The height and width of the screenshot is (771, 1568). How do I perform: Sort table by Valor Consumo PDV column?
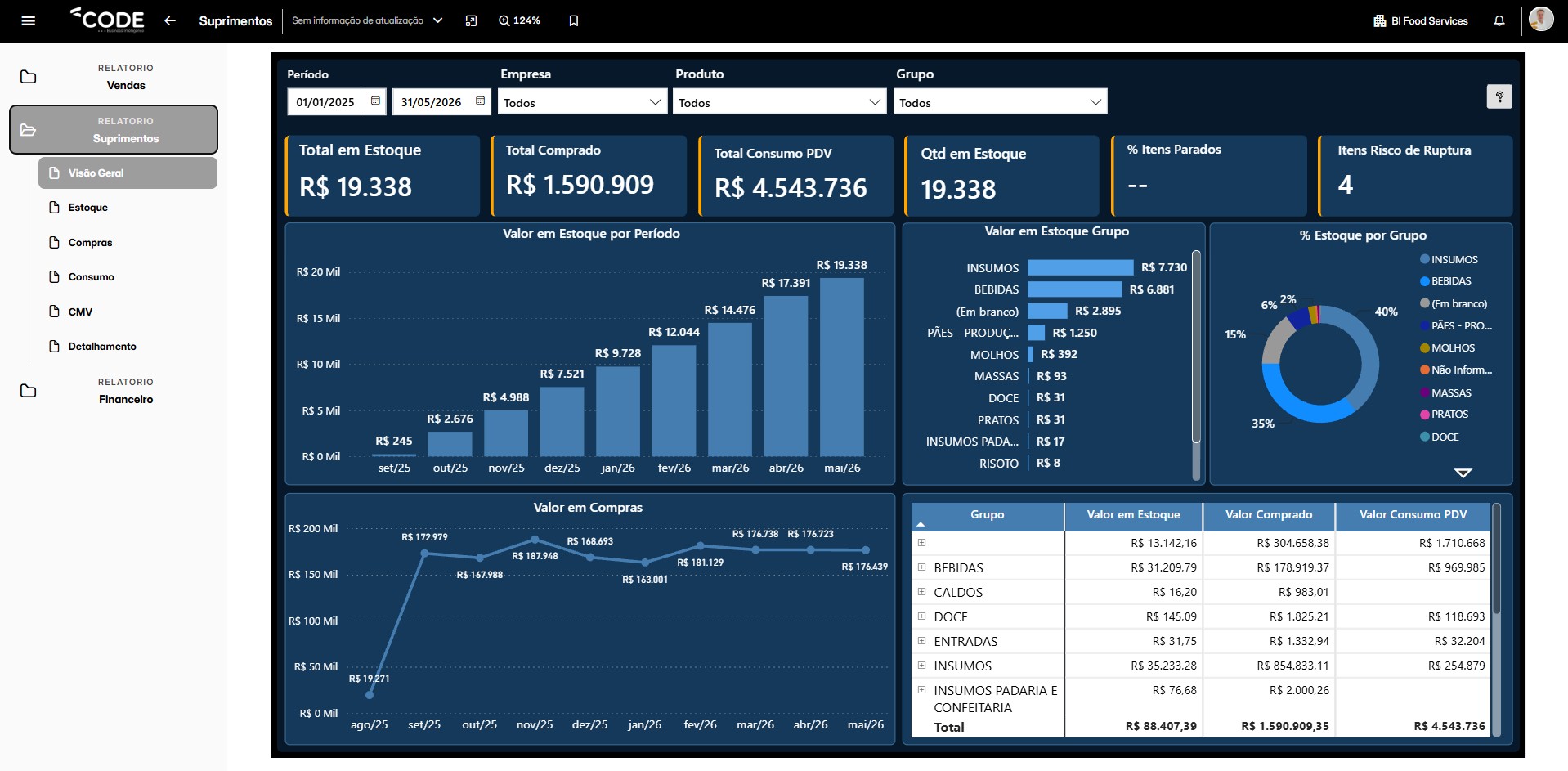coord(1413,515)
